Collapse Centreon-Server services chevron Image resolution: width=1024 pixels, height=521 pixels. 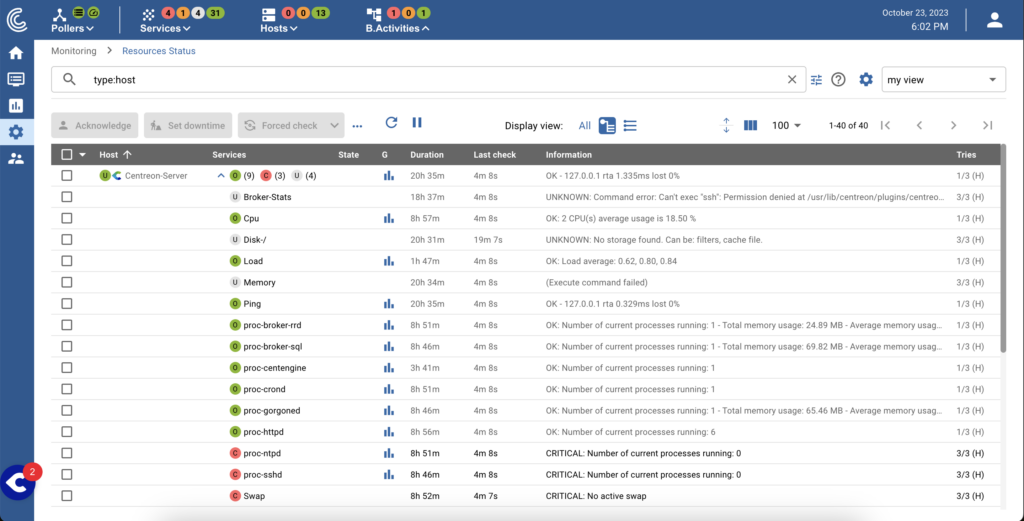(x=221, y=176)
